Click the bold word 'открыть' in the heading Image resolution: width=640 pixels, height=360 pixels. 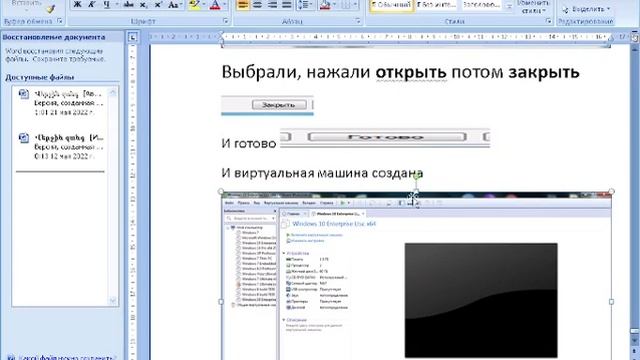(x=411, y=72)
